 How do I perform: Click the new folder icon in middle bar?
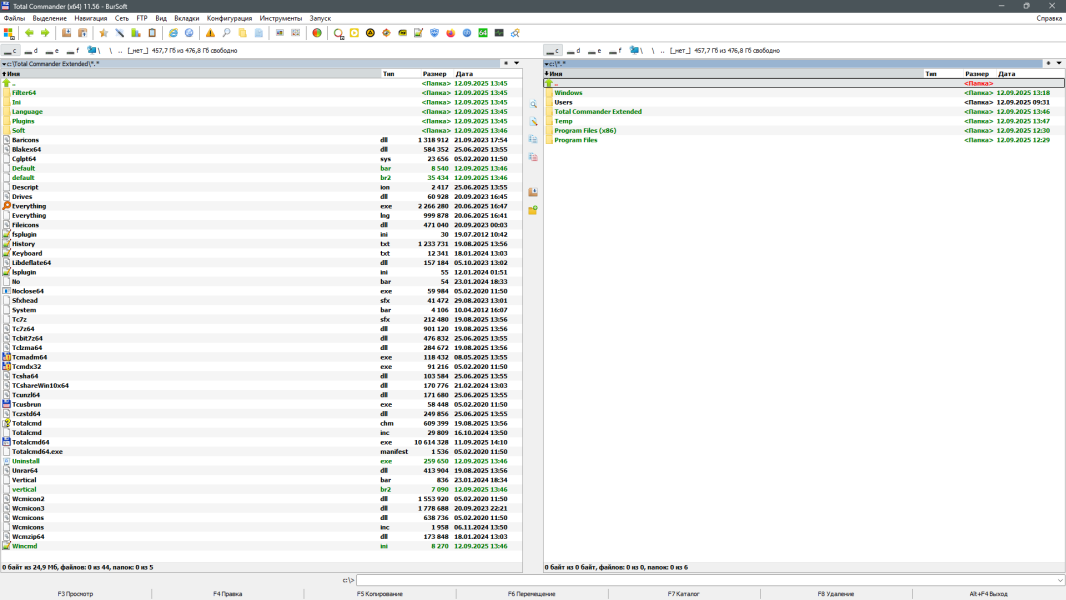(x=533, y=210)
